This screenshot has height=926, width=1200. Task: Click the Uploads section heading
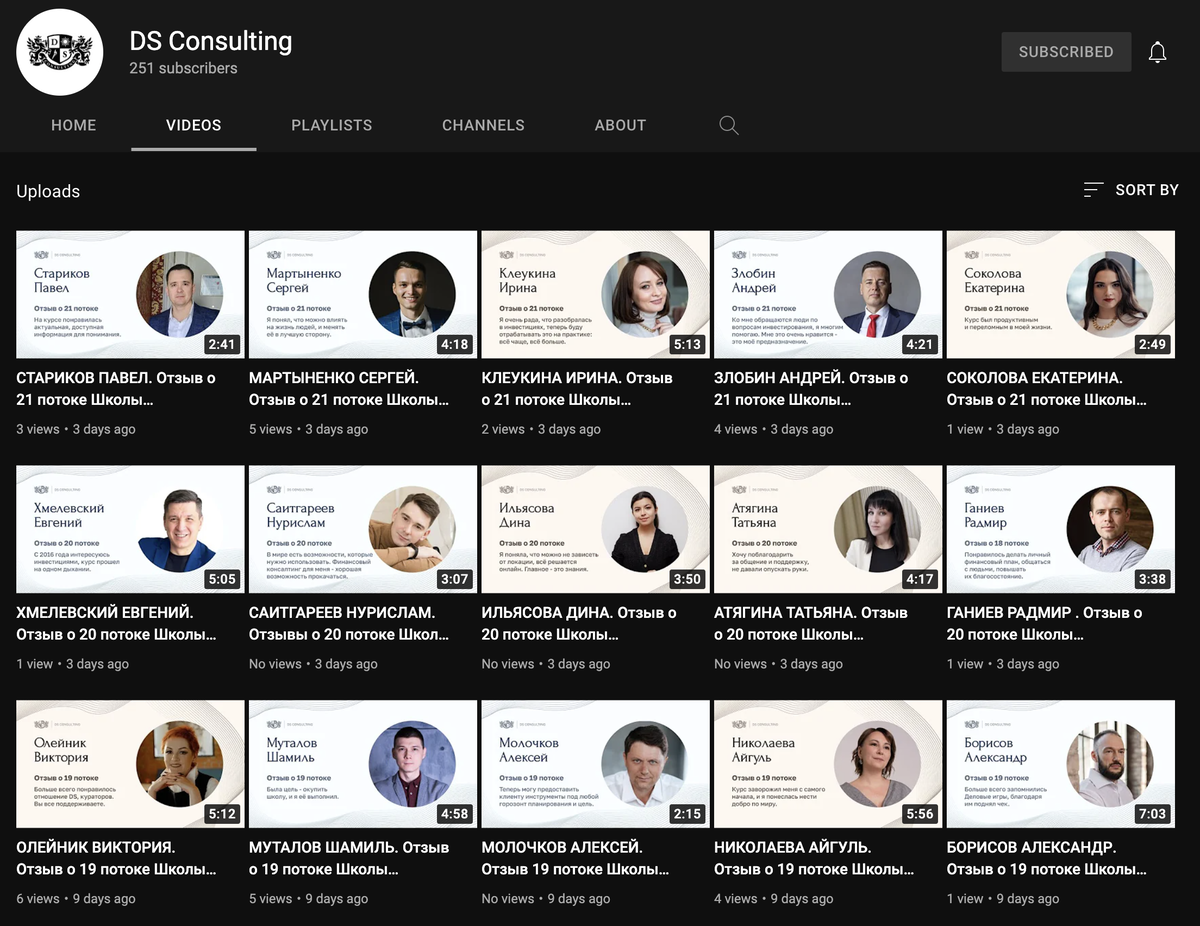click(48, 191)
